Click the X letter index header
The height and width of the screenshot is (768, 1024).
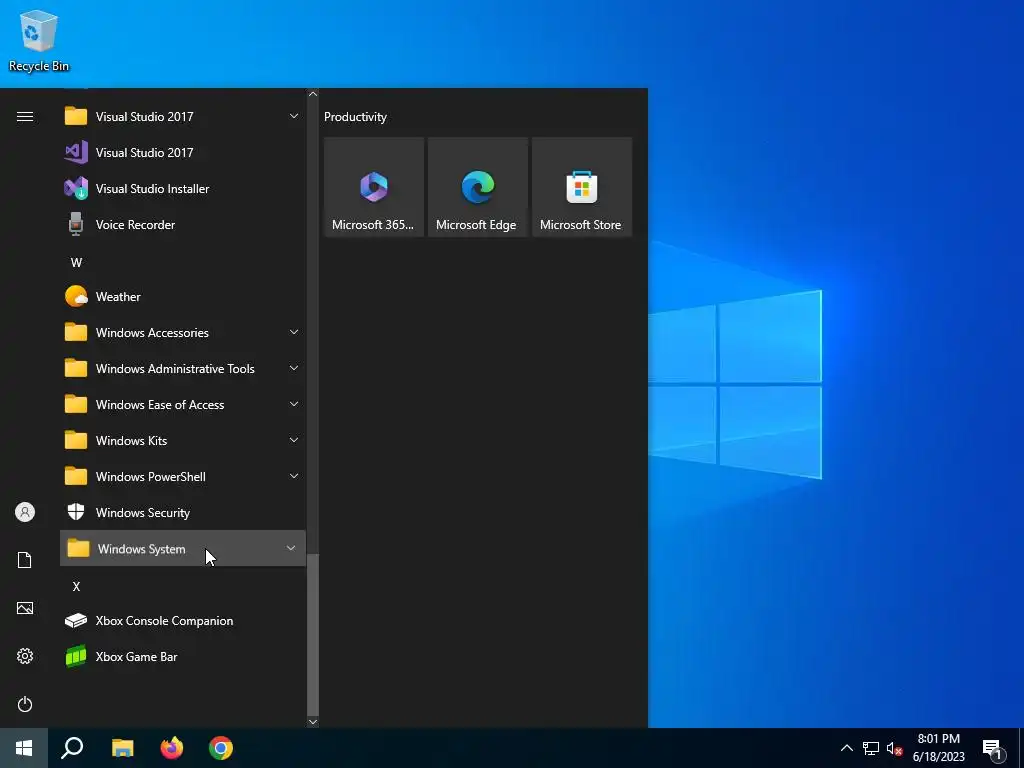point(76,586)
